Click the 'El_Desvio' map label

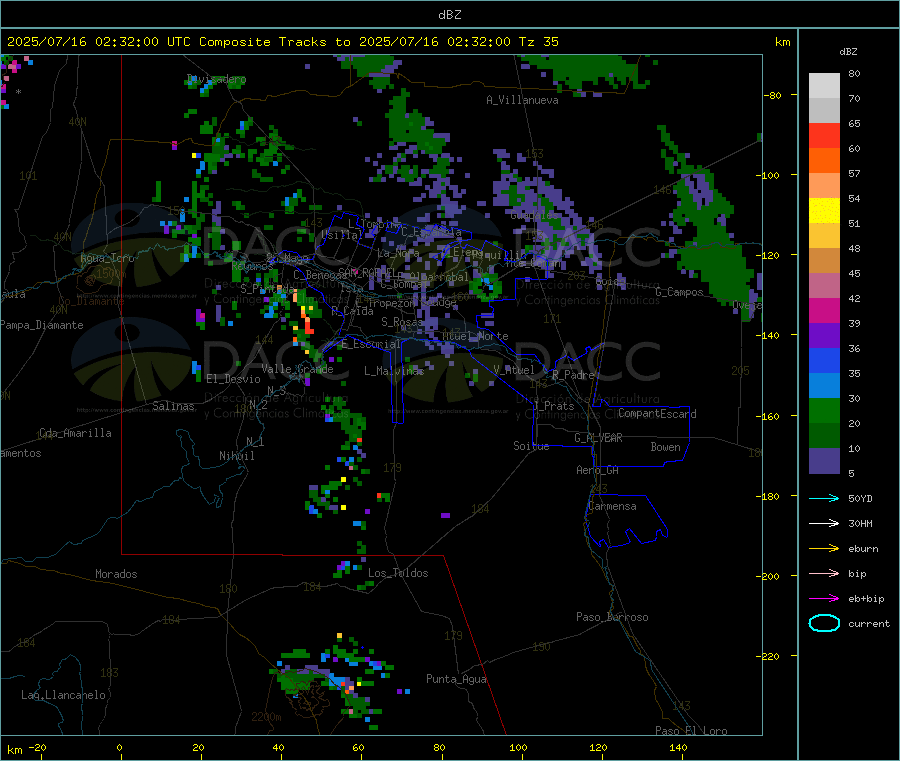(x=234, y=379)
